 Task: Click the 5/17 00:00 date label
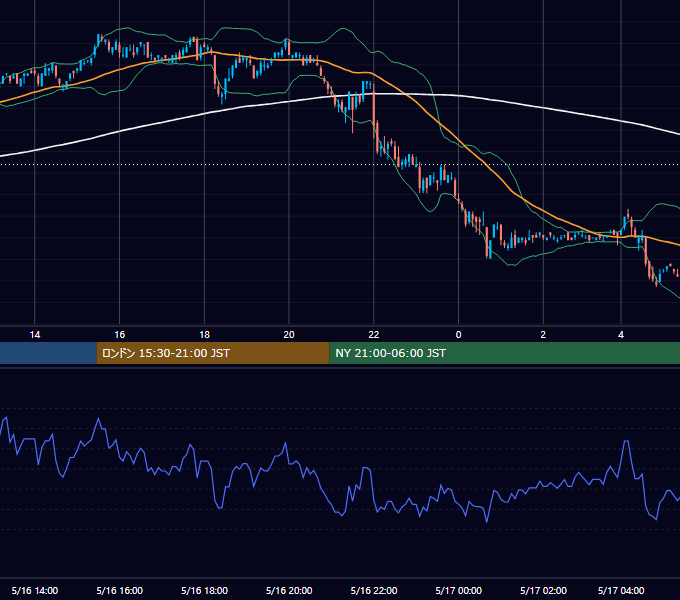[458, 590]
